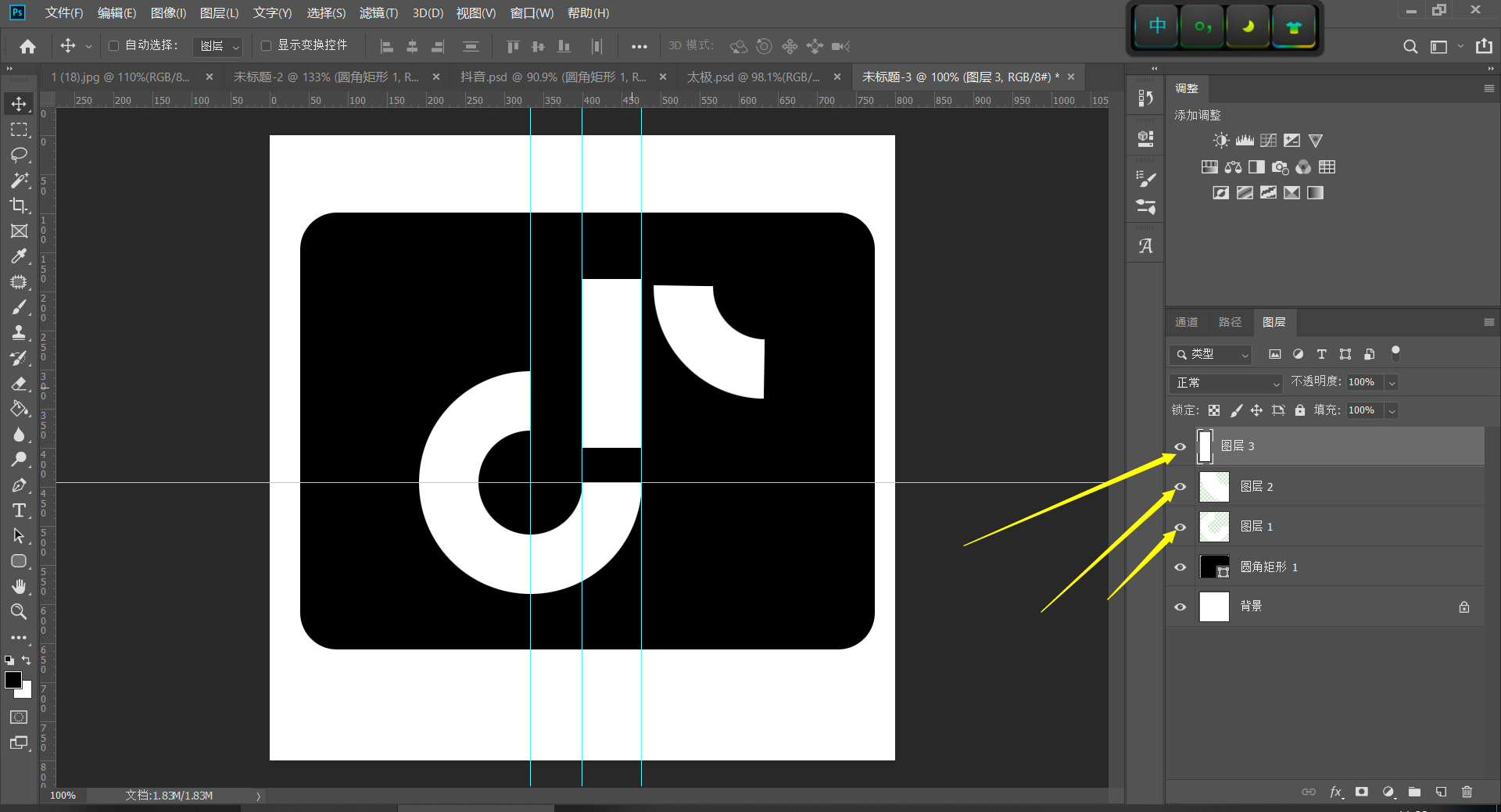
Task: Open the blend mode 正常 dropdown
Action: tap(1227, 383)
